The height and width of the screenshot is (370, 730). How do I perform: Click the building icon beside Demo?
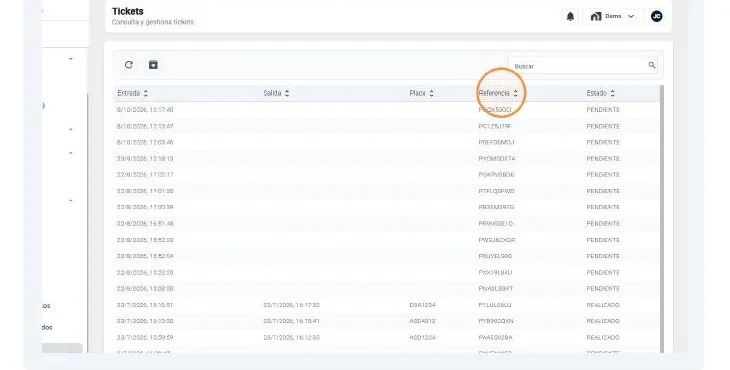[596, 16]
